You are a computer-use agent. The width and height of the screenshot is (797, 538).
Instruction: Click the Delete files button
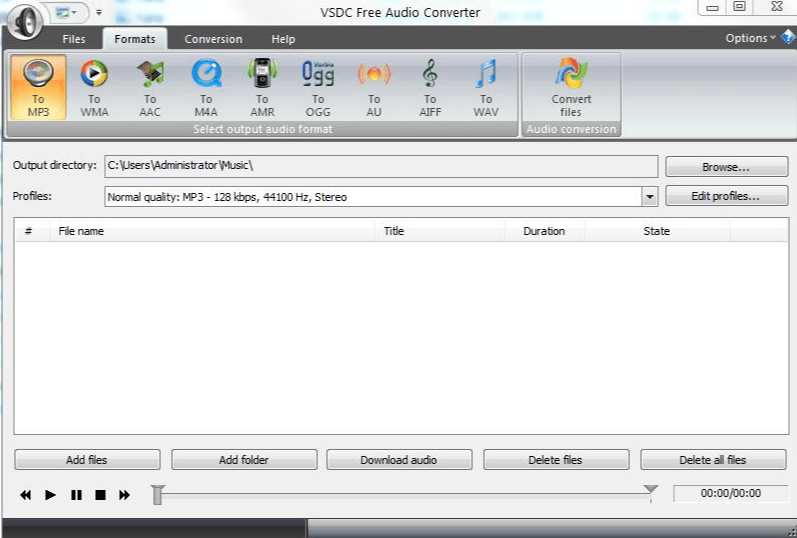pyautogui.click(x=556, y=460)
